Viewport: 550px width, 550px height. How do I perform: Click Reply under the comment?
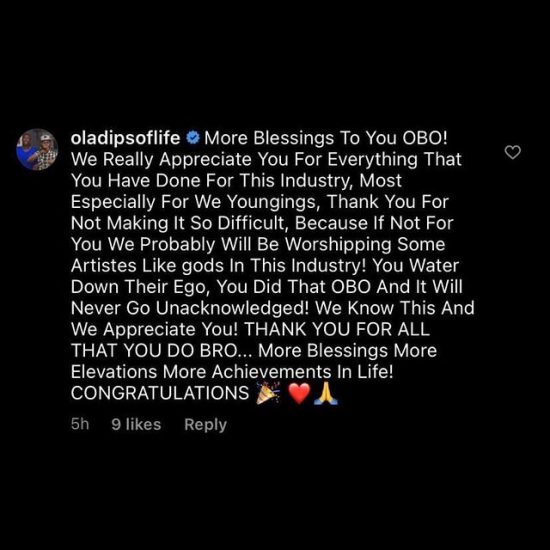[x=206, y=424]
